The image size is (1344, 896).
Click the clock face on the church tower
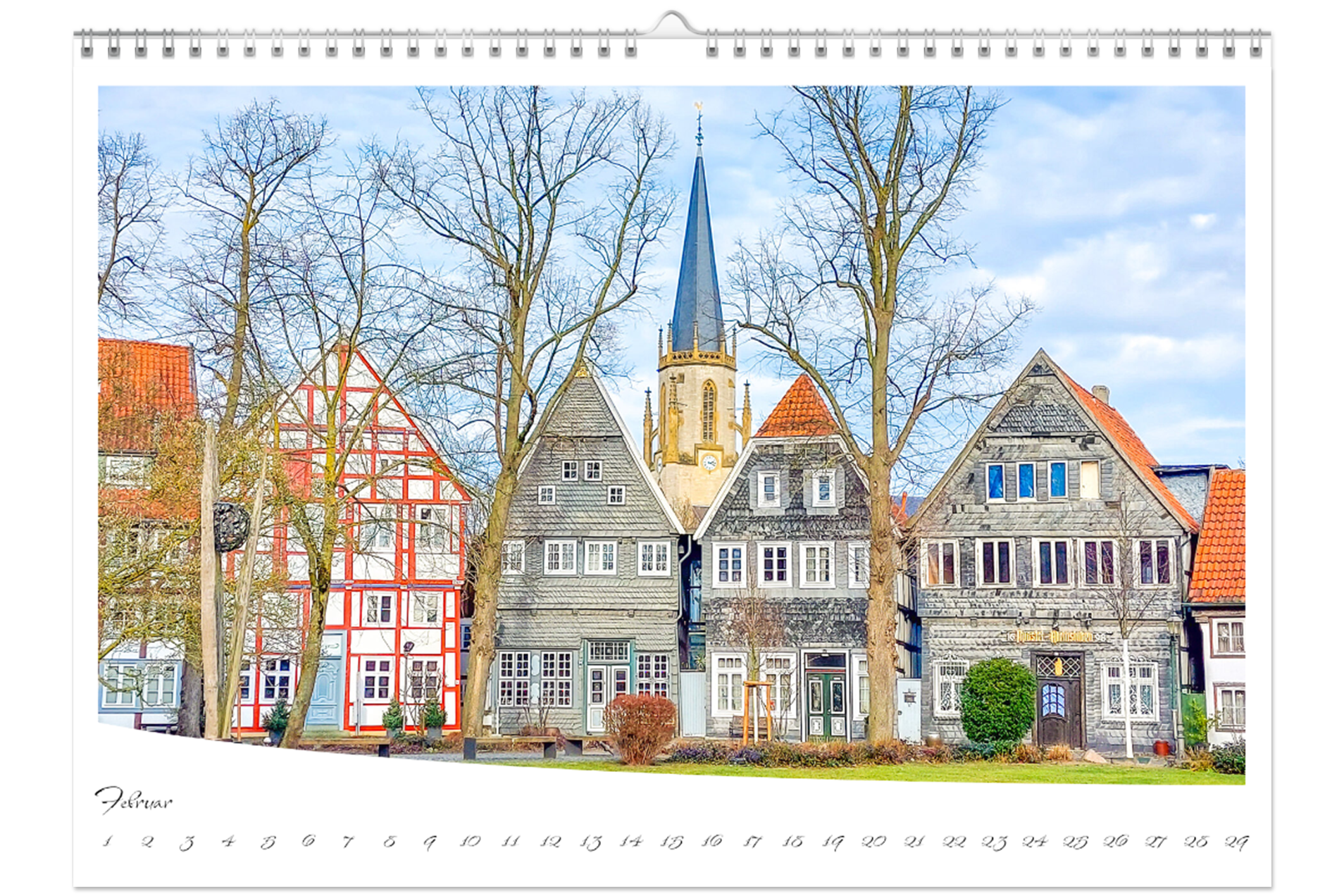709,462
